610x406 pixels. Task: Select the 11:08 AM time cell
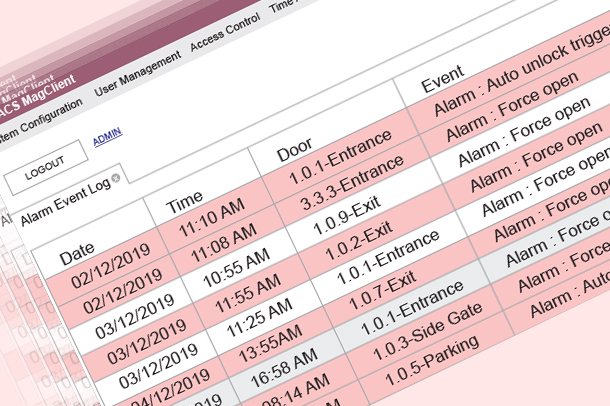coord(224,243)
